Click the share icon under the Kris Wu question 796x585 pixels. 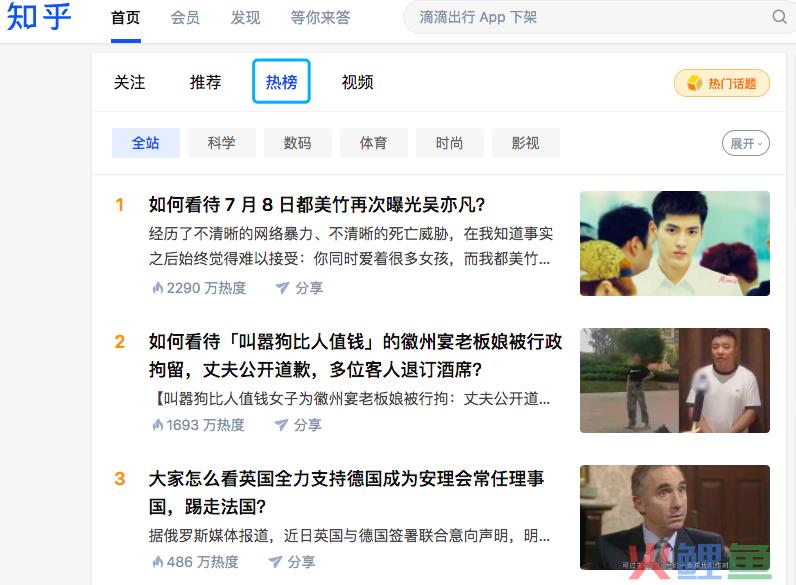coord(282,288)
